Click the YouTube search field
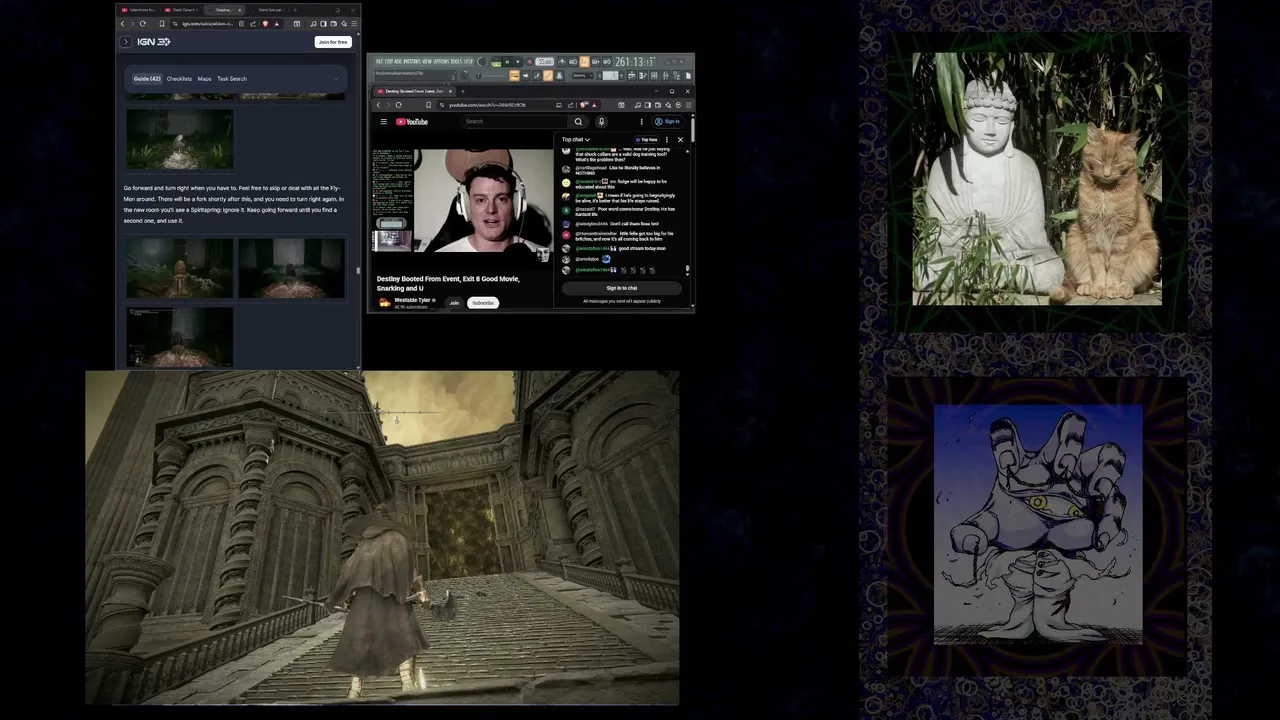The height and width of the screenshot is (720, 1280). pos(515,122)
